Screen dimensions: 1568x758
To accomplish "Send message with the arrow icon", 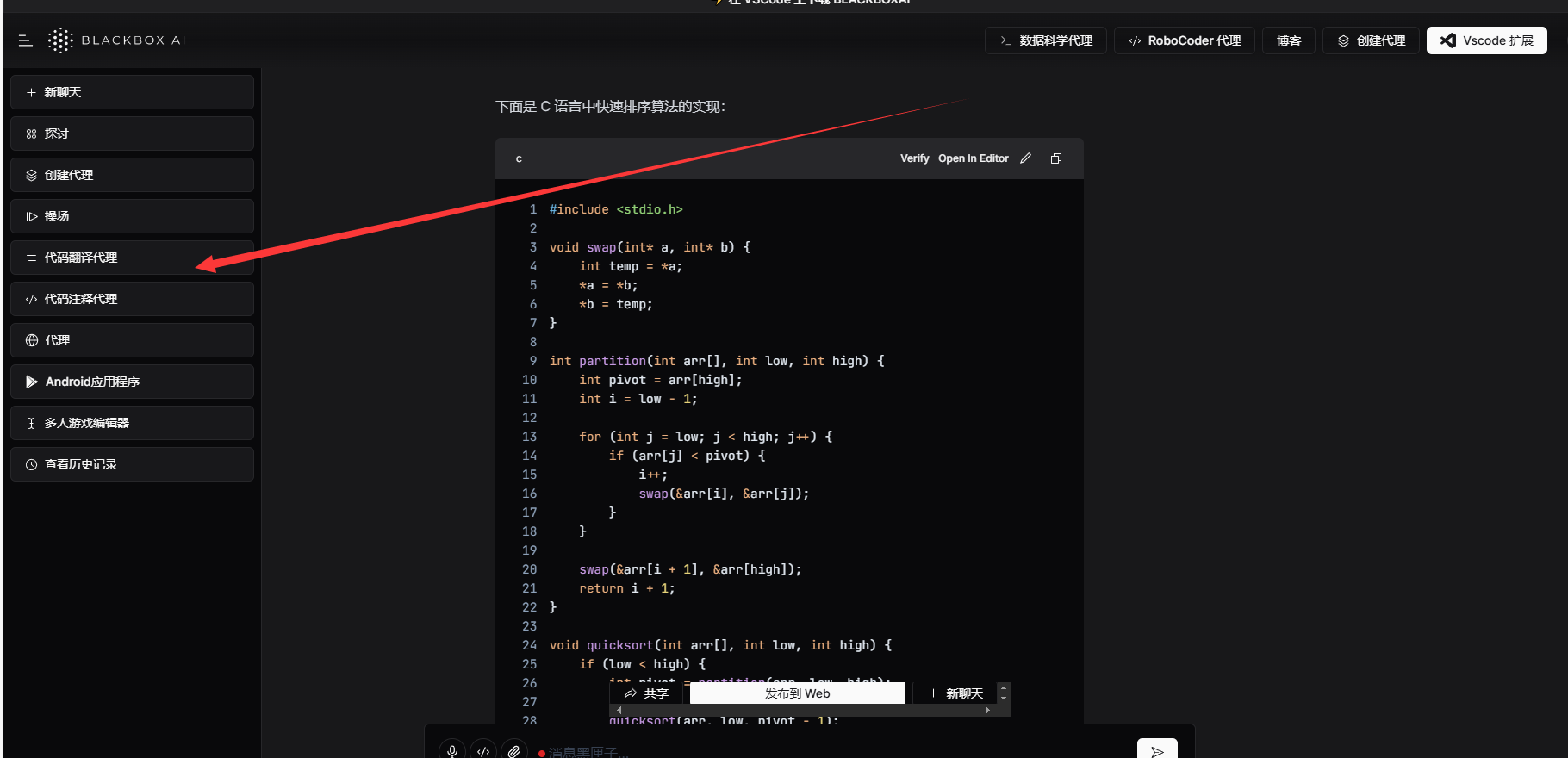I will point(1157,751).
